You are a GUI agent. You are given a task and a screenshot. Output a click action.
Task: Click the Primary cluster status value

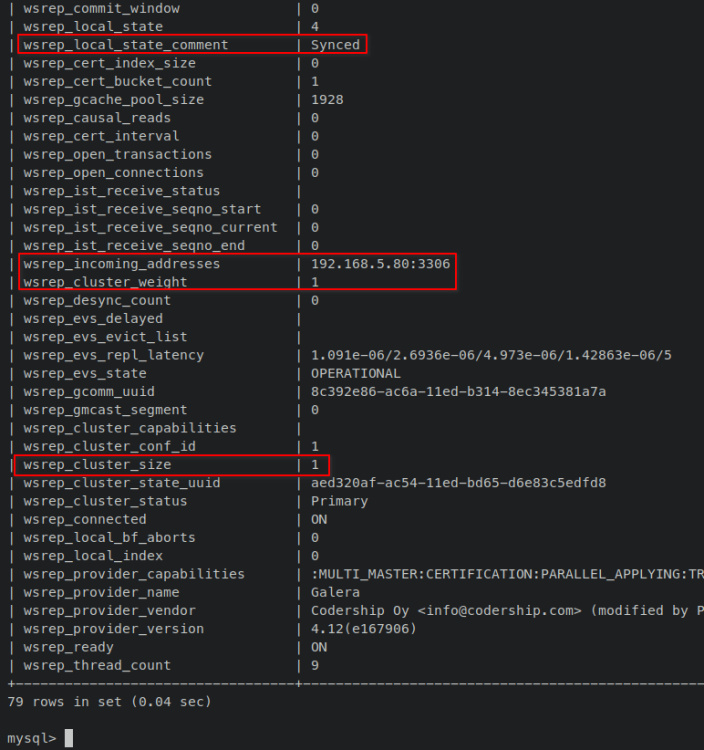click(339, 501)
